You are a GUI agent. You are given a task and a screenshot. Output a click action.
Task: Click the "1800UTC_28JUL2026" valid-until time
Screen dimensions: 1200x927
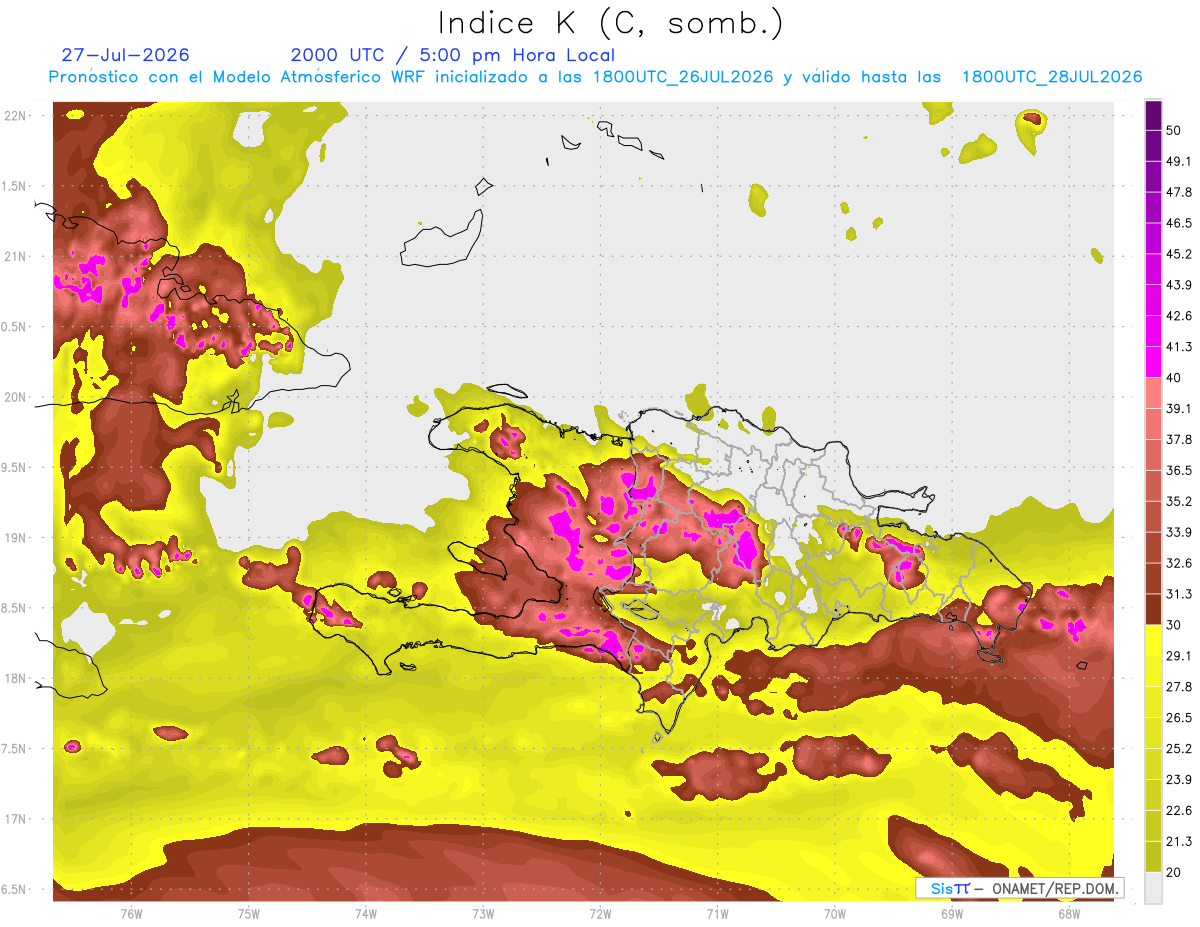[x=1052, y=77]
